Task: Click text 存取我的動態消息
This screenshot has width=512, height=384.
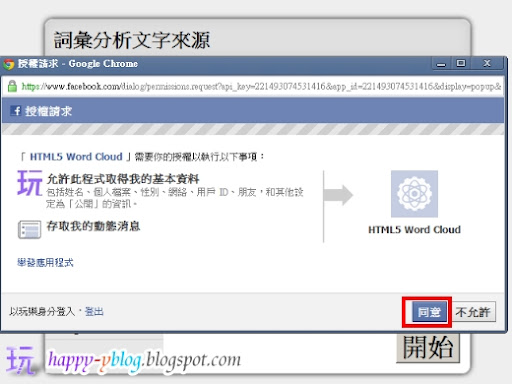Action: pyautogui.click(x=93, y=226)
